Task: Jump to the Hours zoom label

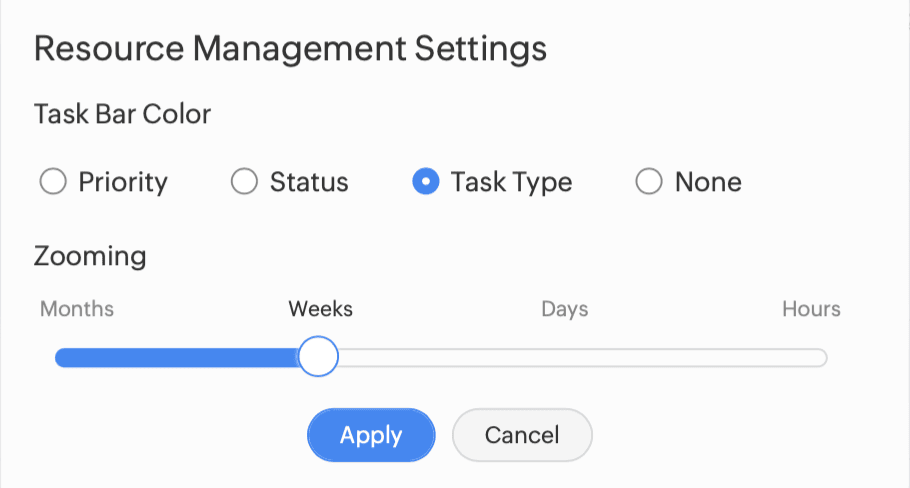Action: click(811, 308)
